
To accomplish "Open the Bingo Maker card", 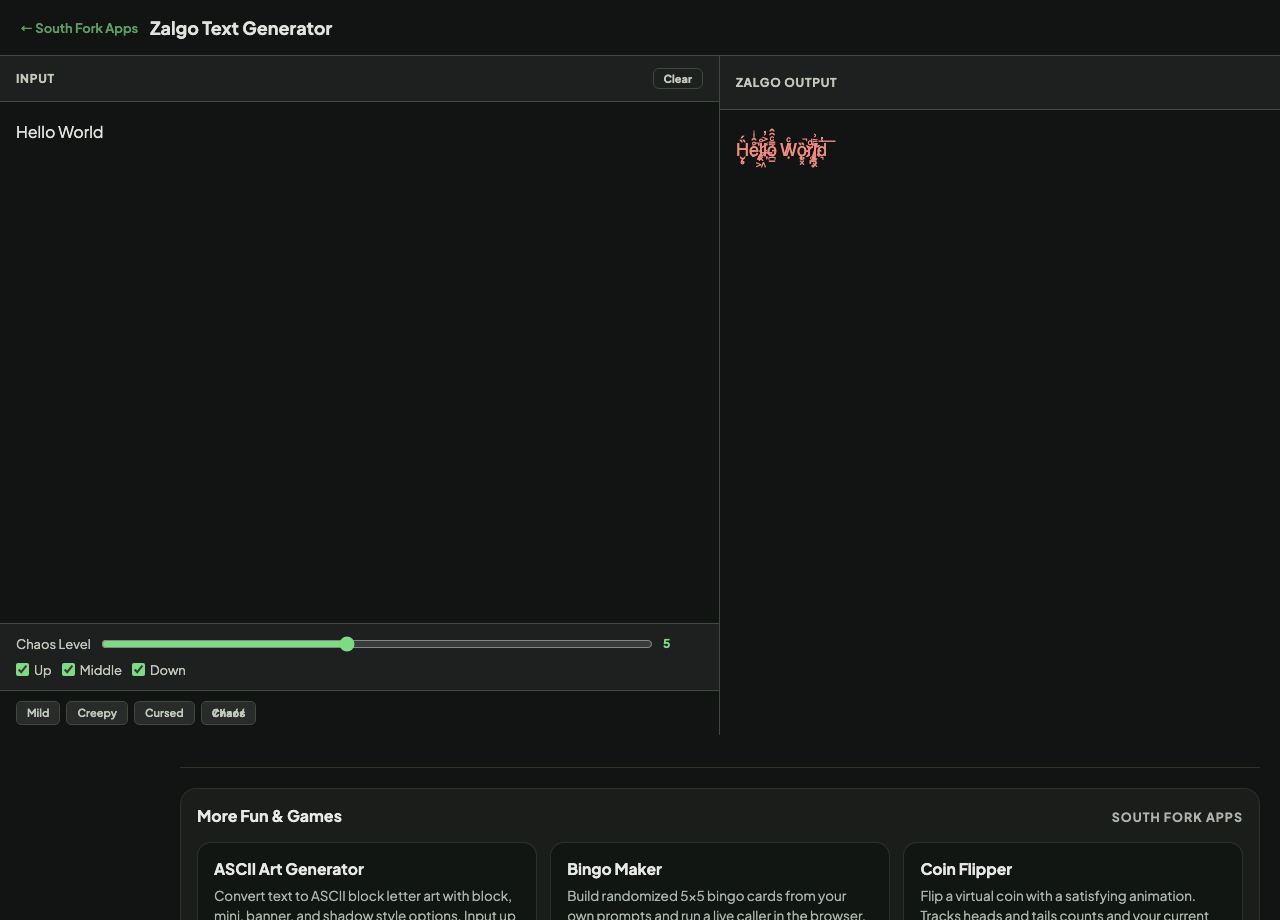I will click(720, 881).
